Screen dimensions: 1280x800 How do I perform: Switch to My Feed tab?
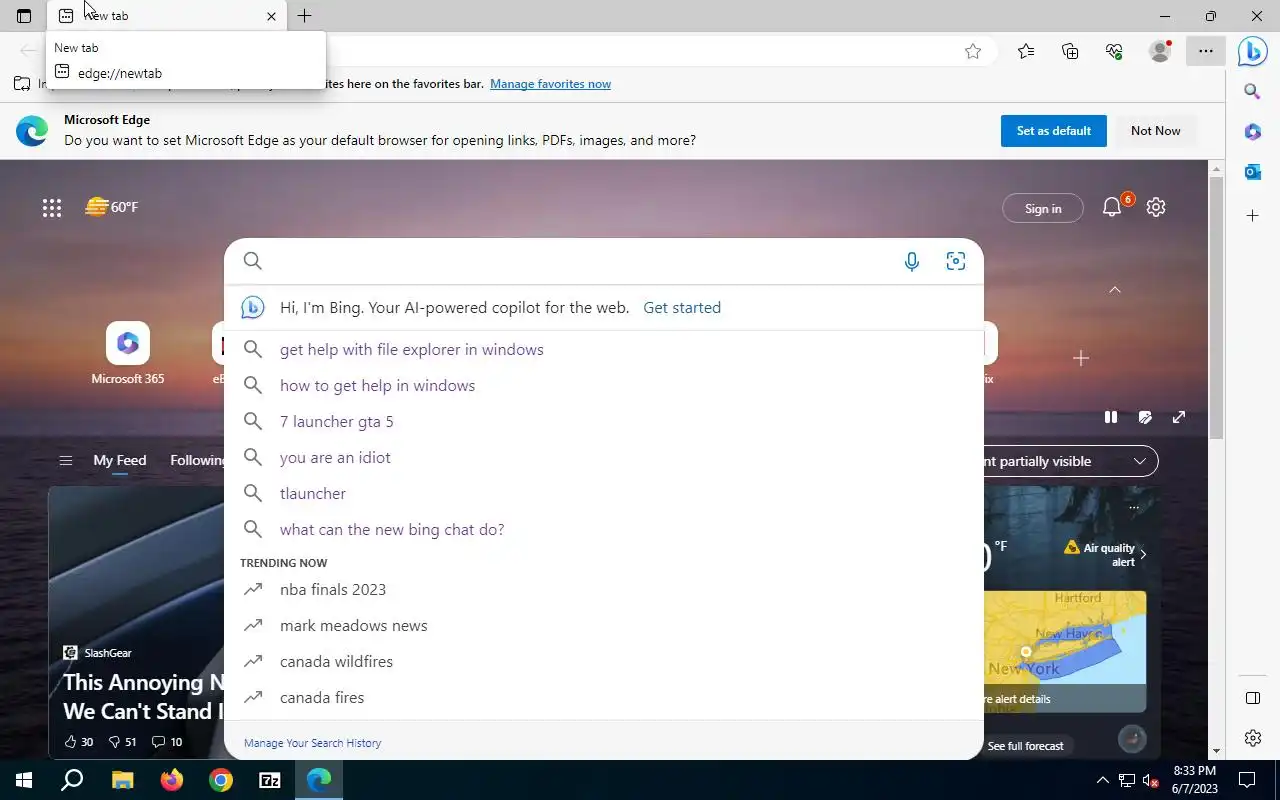coord(120,461)
